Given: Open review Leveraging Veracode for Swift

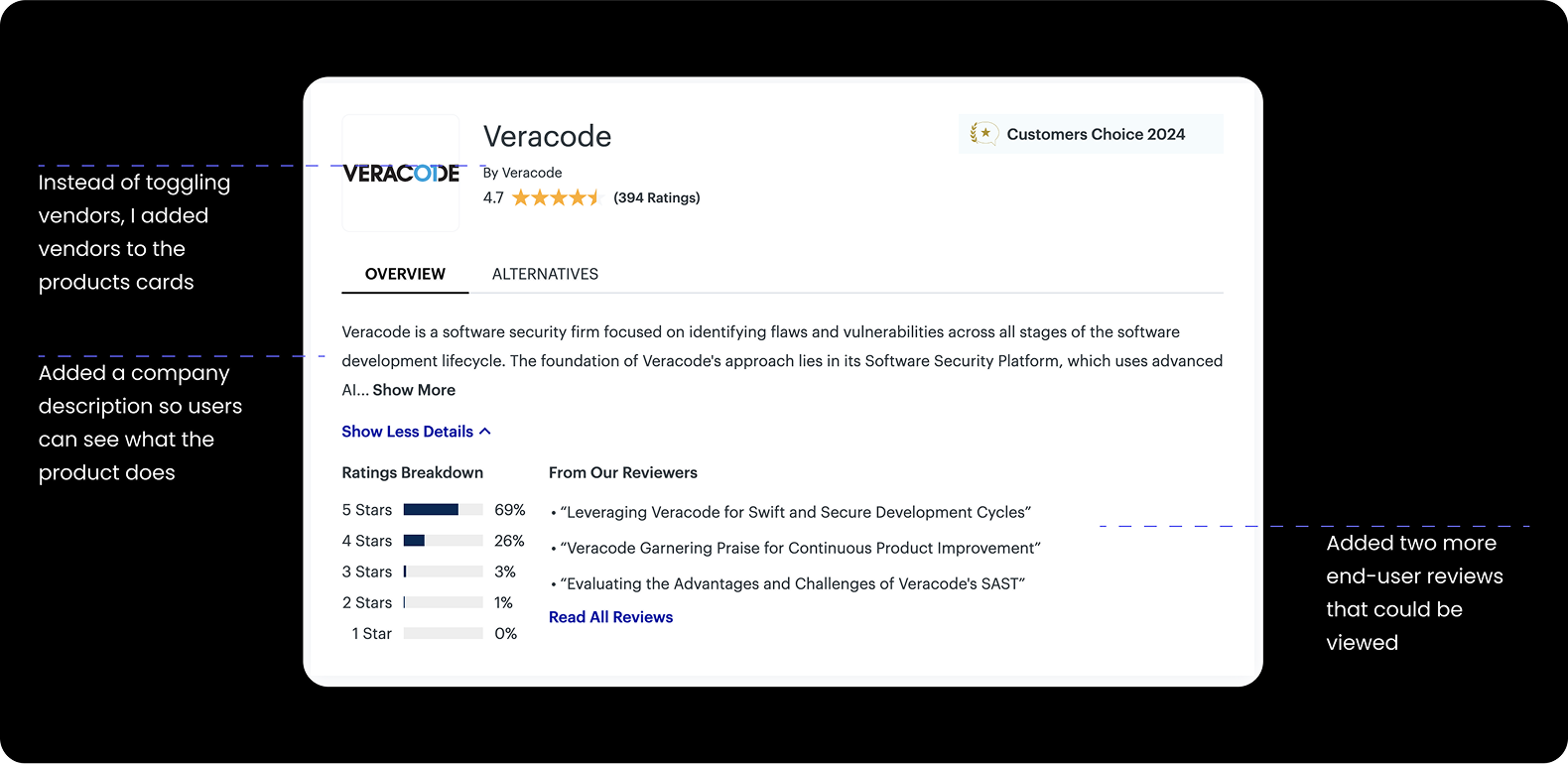Looking at the screenshot, I should point(796,512).
